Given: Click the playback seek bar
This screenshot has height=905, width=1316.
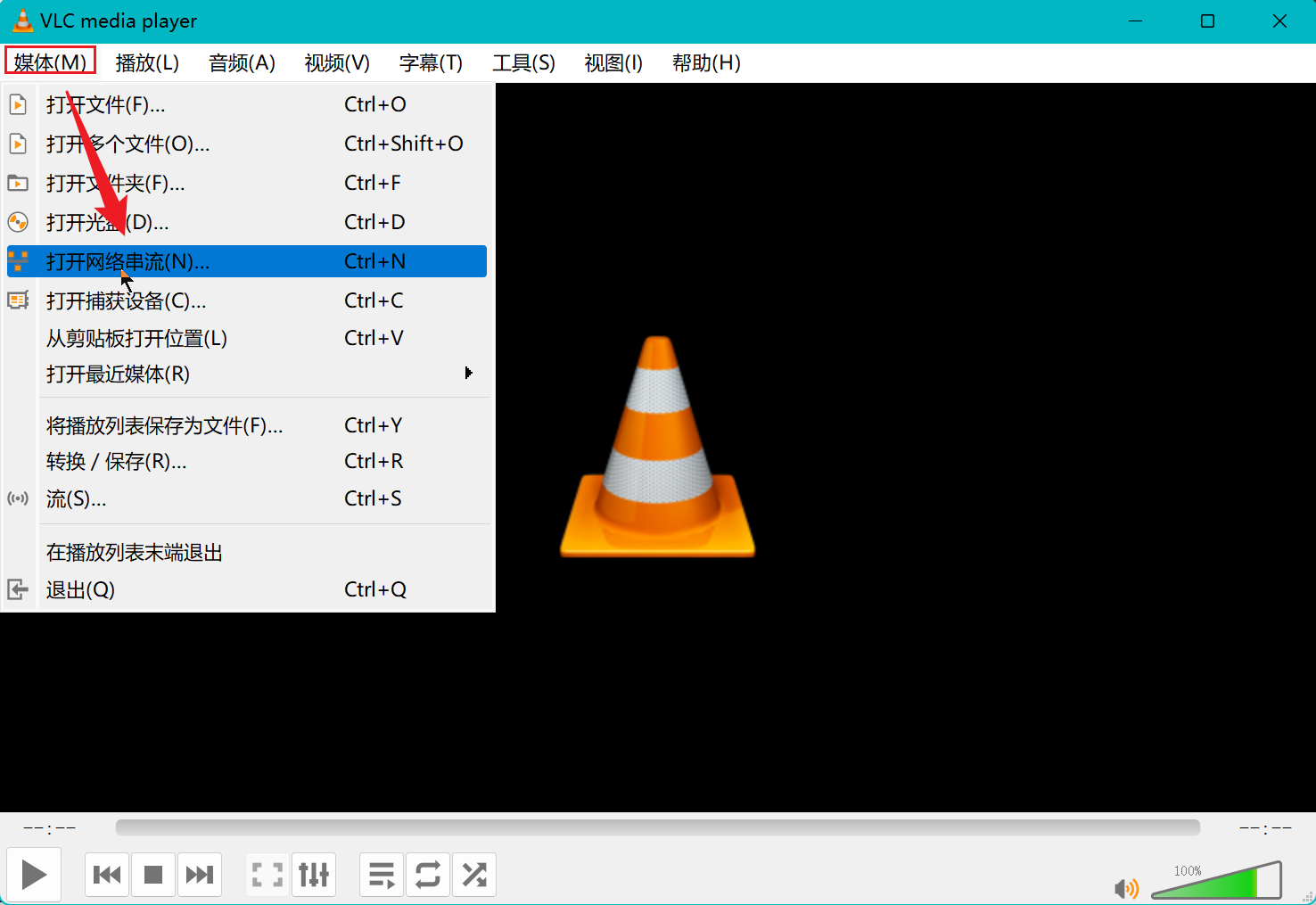Looking at the screenshot, I should click(x=658, y=827).
